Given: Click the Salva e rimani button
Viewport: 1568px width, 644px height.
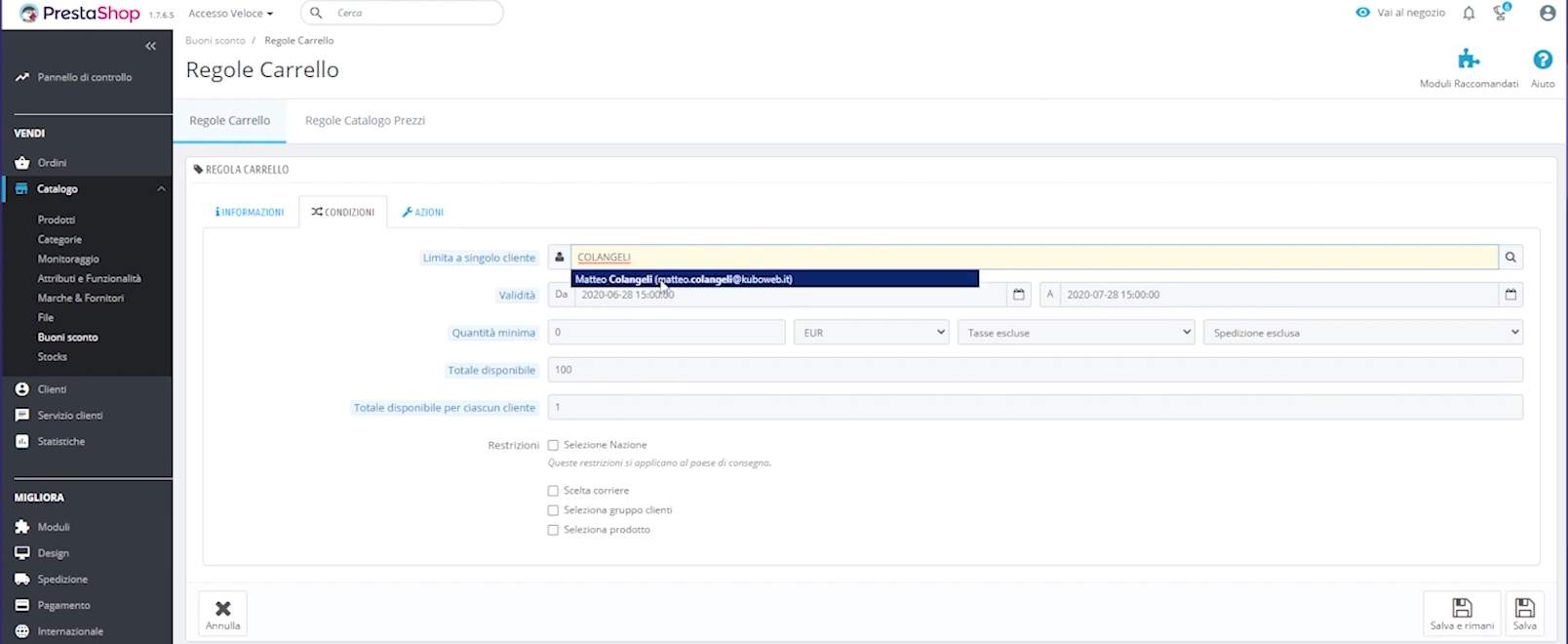Looking at the screenshot, I should point(1461,614).
